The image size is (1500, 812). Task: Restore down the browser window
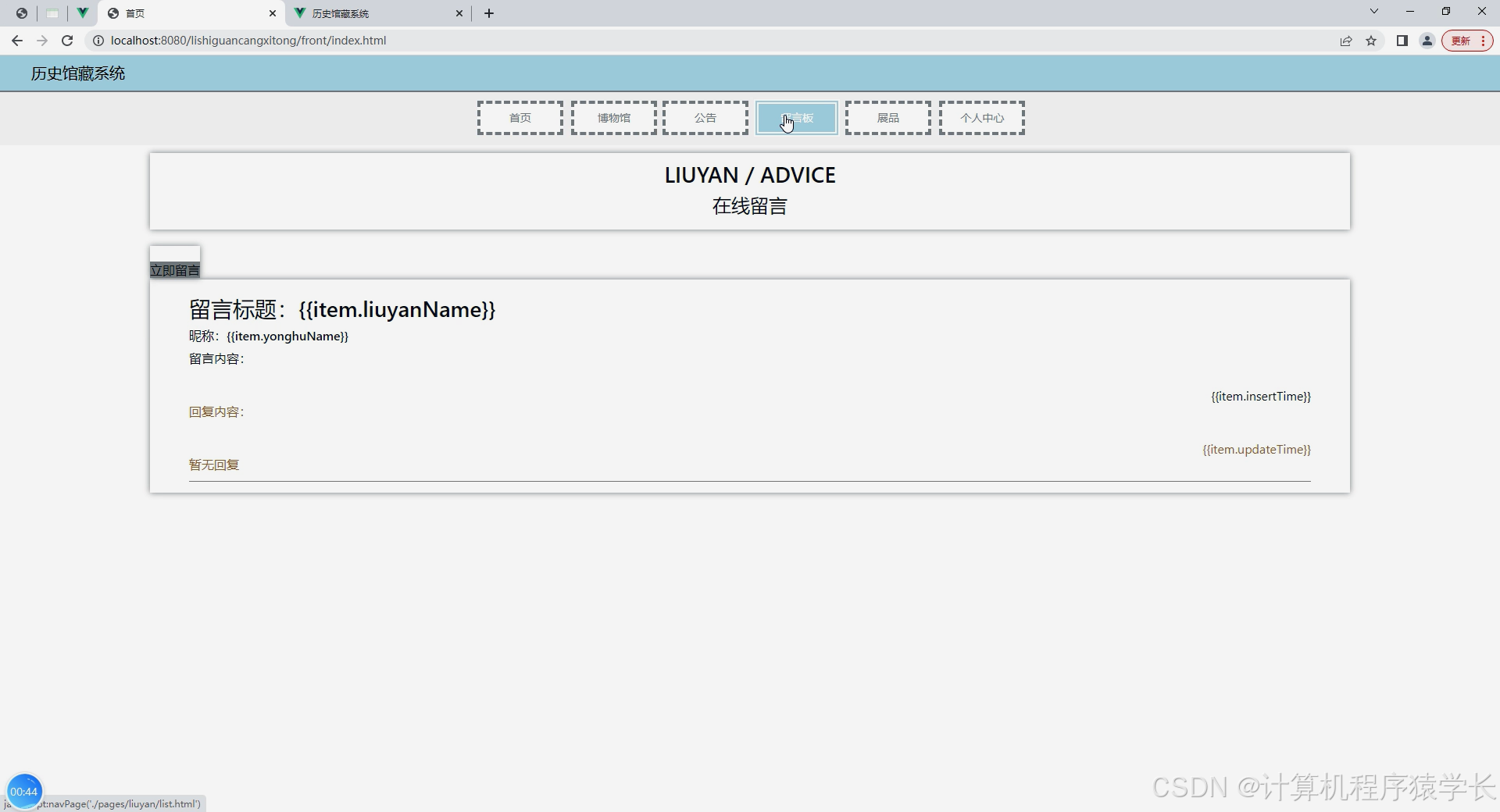click(x=1446, y=12)
